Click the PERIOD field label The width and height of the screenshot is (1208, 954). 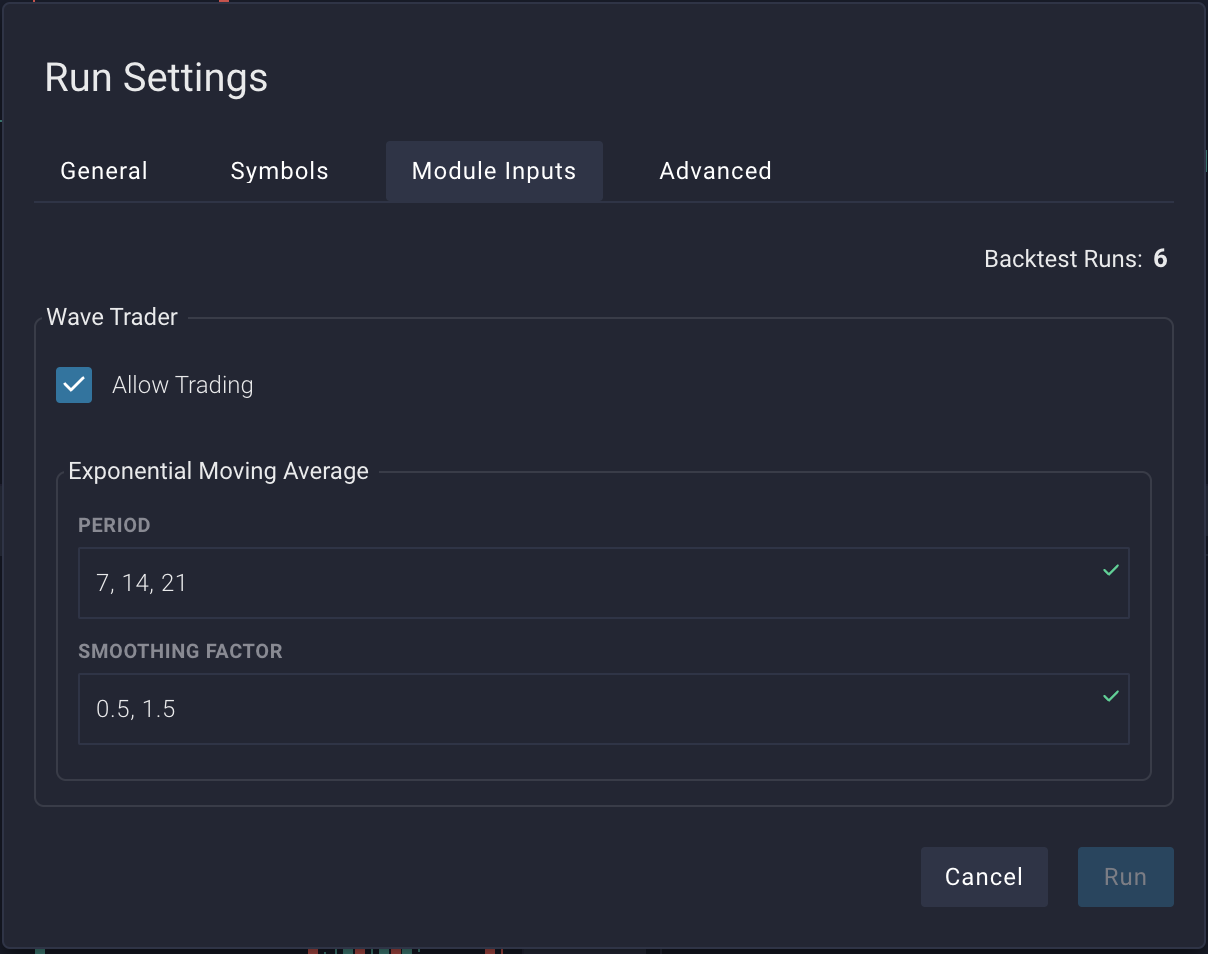[114, 525]
